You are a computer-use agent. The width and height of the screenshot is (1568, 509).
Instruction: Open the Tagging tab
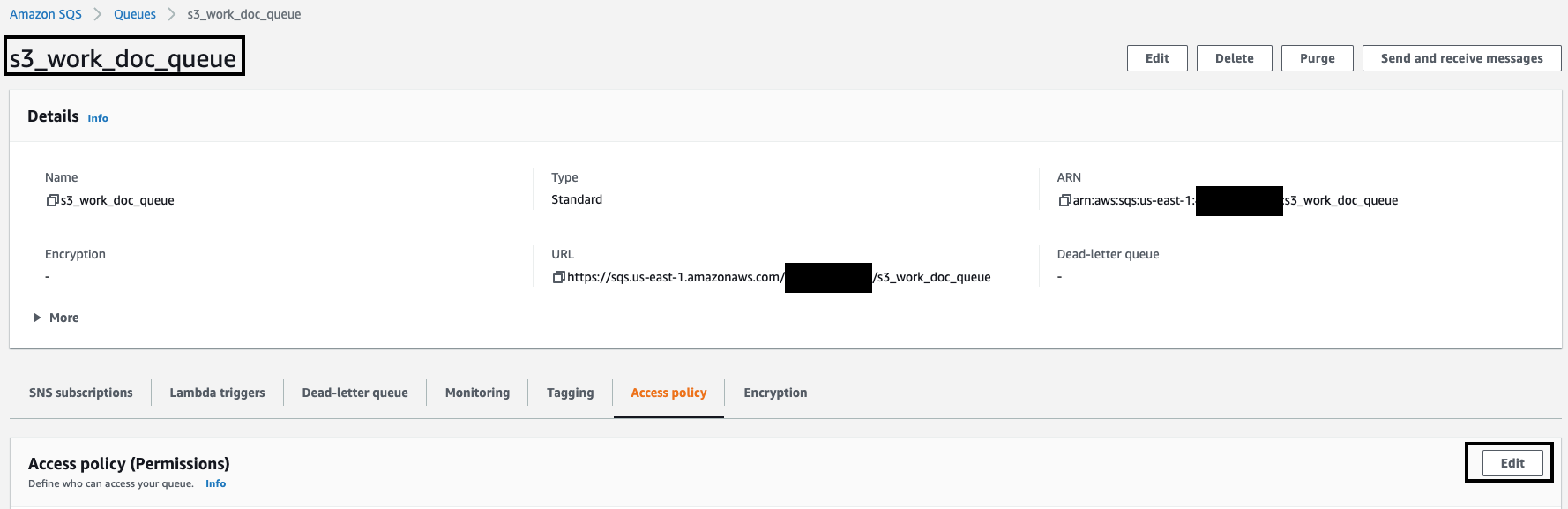570,393
